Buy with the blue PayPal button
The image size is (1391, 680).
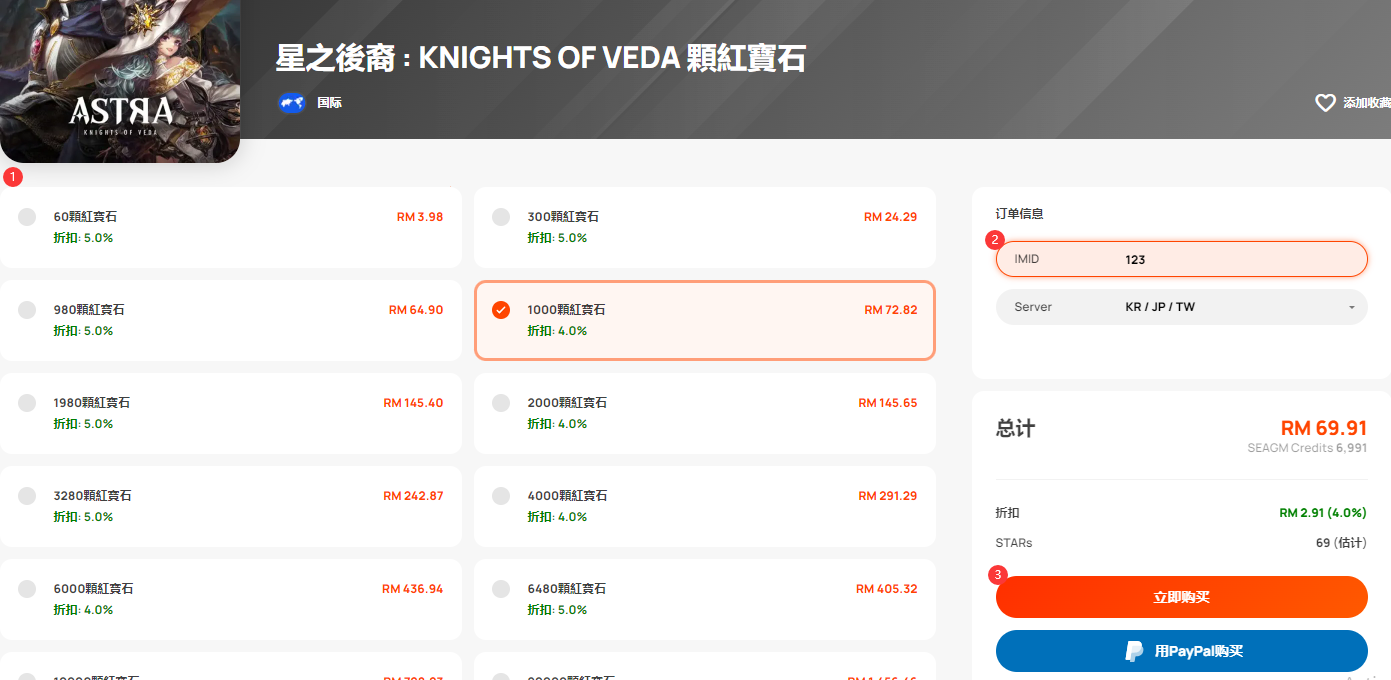click(x=1181, y=651)
